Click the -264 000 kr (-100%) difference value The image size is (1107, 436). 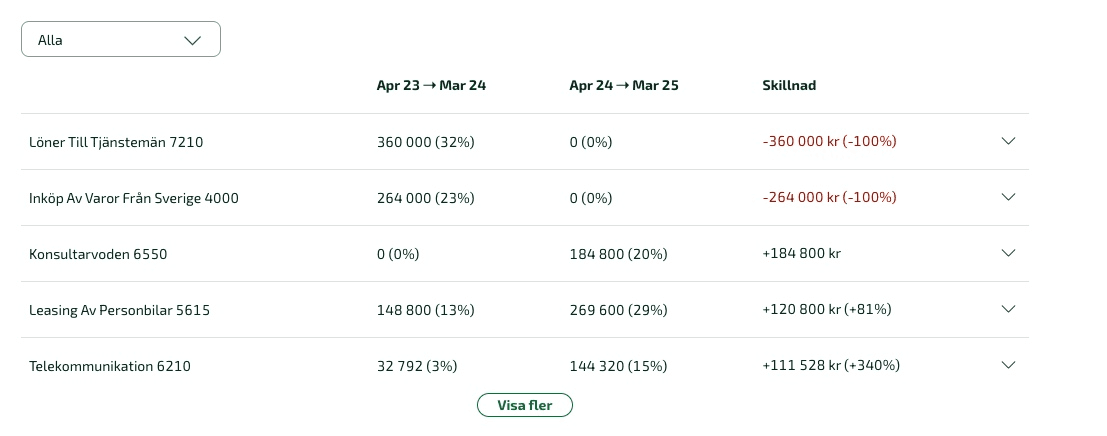[830, 198]
